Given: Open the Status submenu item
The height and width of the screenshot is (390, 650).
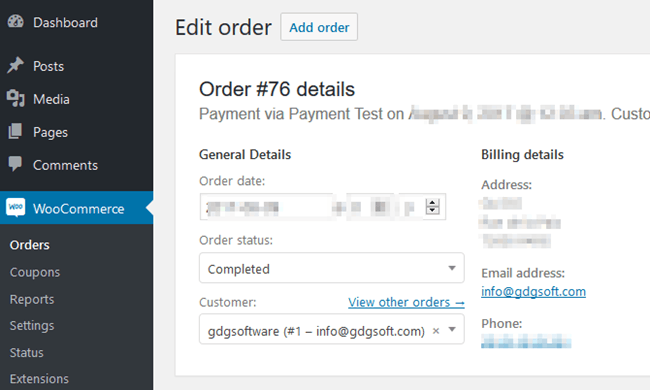Looking at the screenshot, I should pyautogui.click(x=27, y=353).
